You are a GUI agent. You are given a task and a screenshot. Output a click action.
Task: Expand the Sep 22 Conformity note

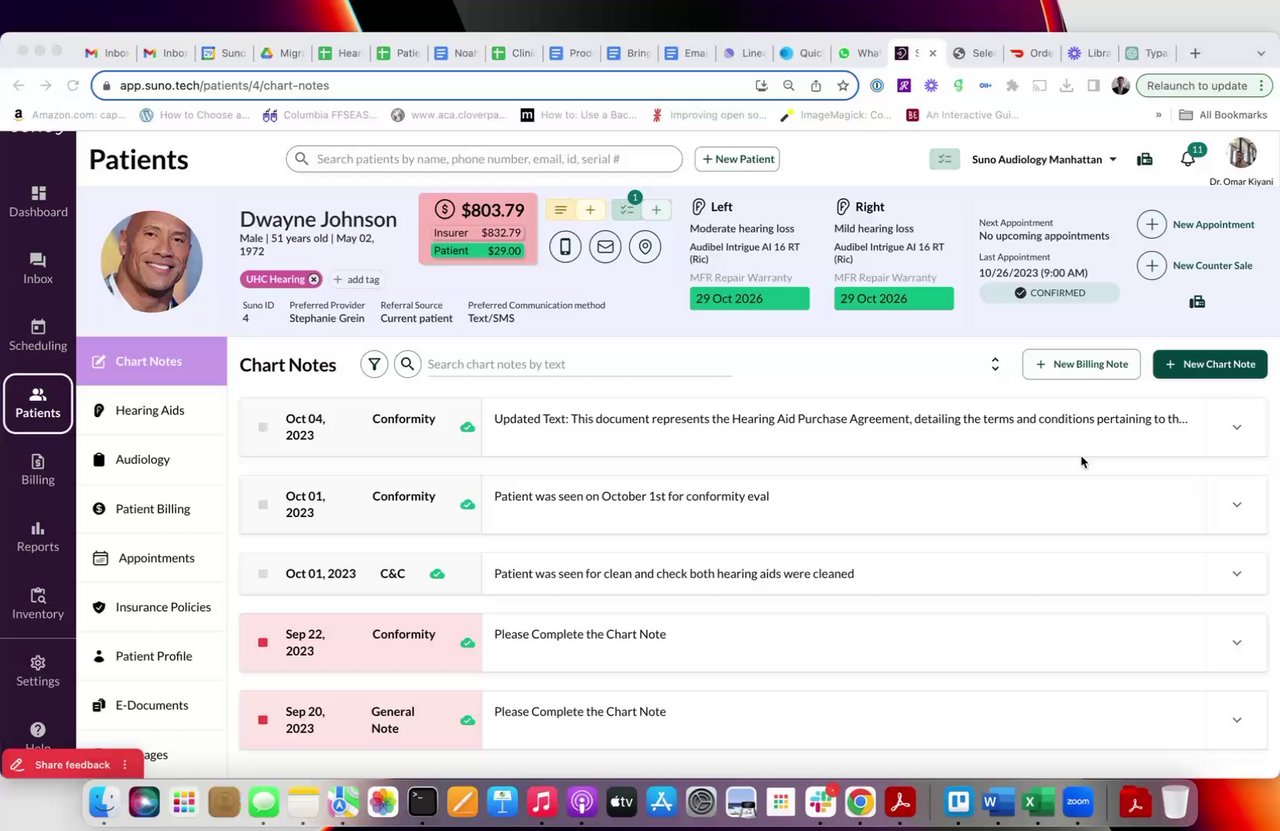coord(1237,642)
